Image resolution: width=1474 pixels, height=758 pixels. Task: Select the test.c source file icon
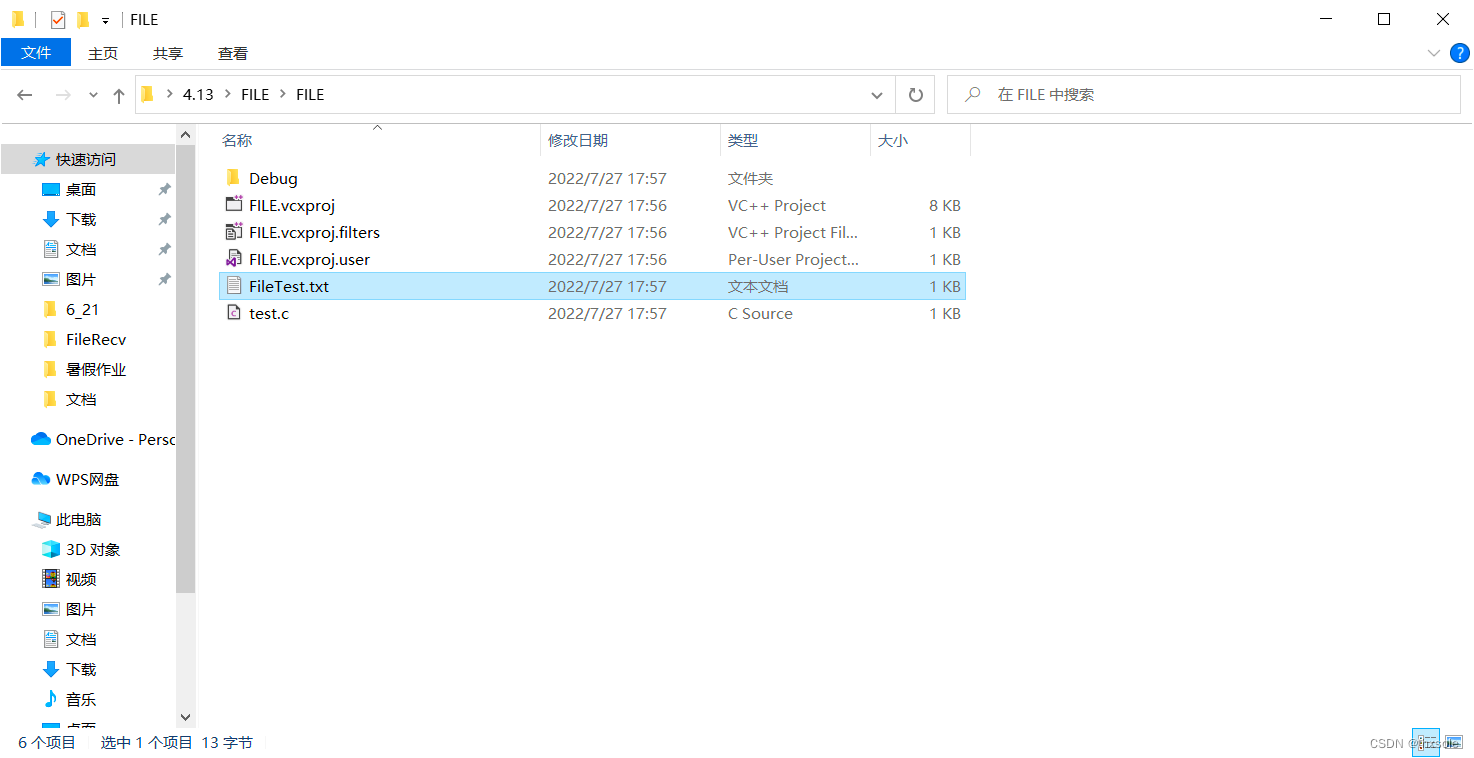point(234,313)
